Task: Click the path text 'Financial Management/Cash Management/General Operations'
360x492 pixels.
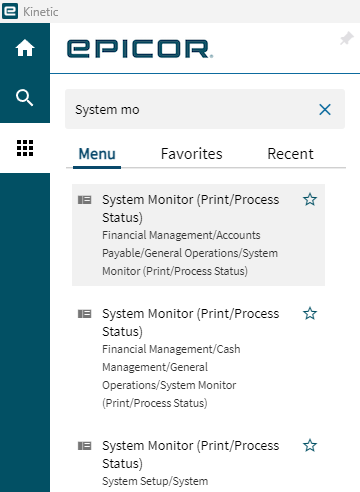Action: [171, 376]
